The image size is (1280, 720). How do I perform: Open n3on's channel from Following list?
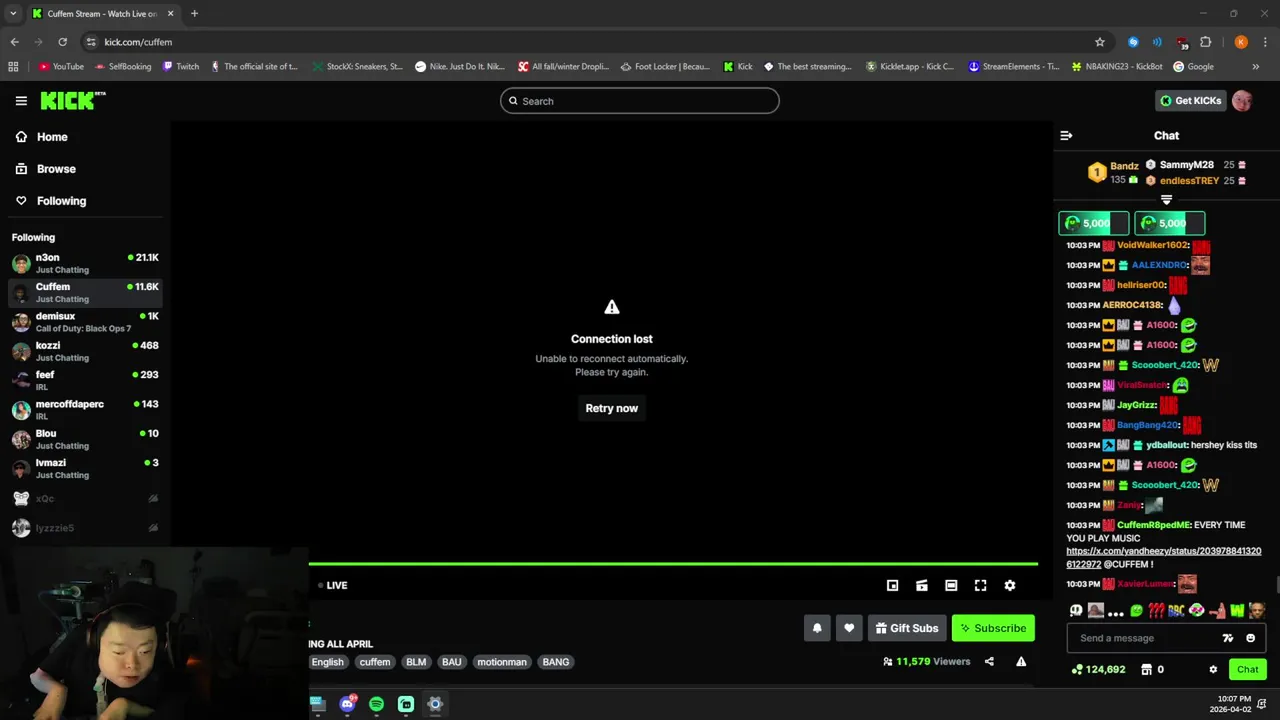tap(85, 263)
